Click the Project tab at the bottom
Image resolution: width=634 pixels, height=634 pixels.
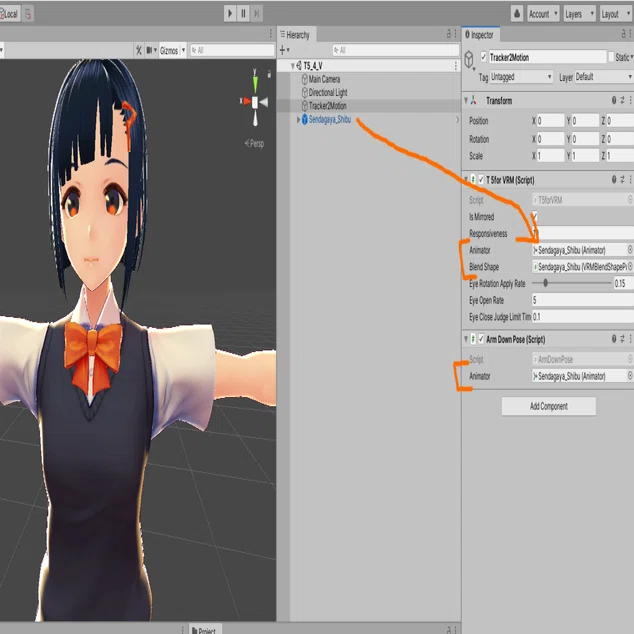(205, 630)
